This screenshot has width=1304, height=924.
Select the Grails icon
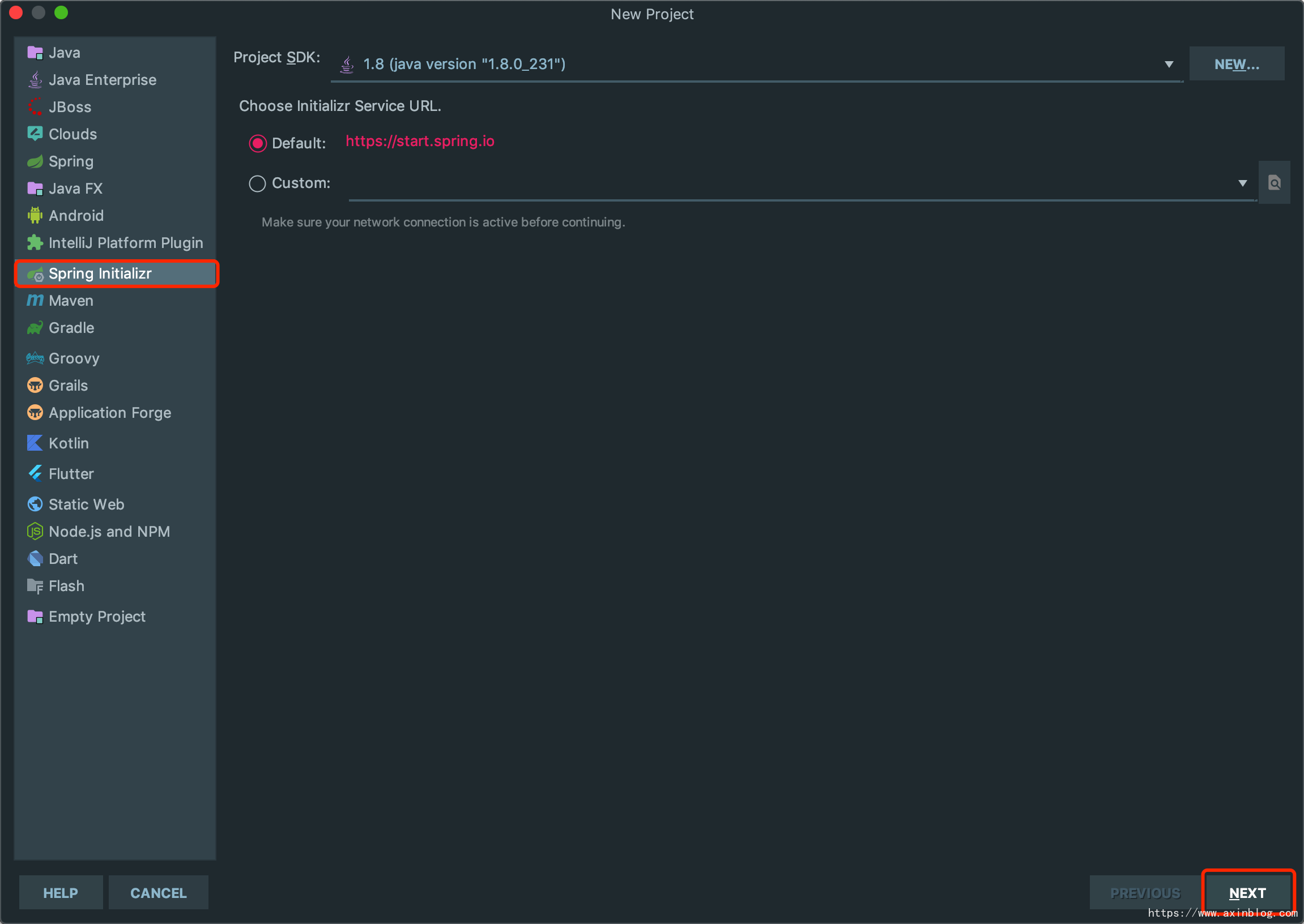point(35,386)
